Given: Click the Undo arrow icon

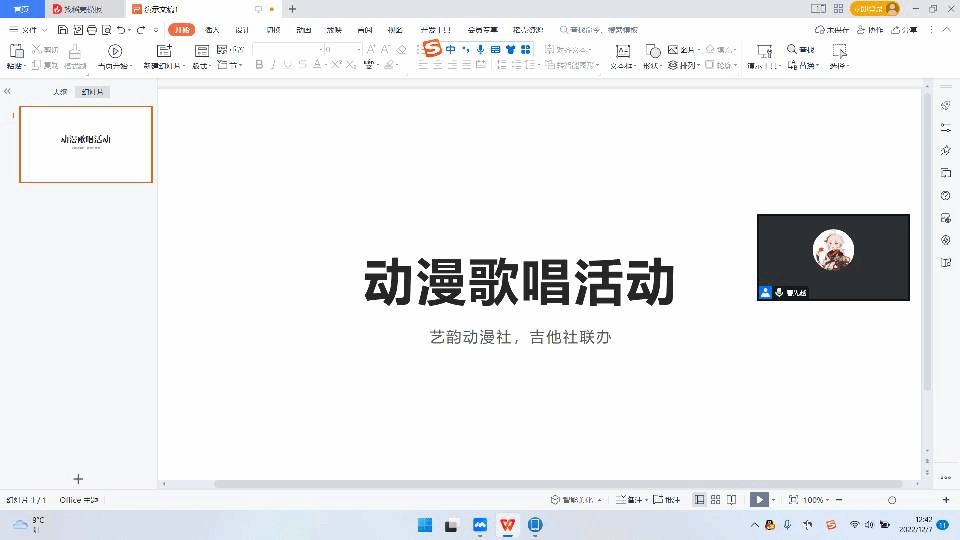Looking at the screenshot, I should point(121,30).
